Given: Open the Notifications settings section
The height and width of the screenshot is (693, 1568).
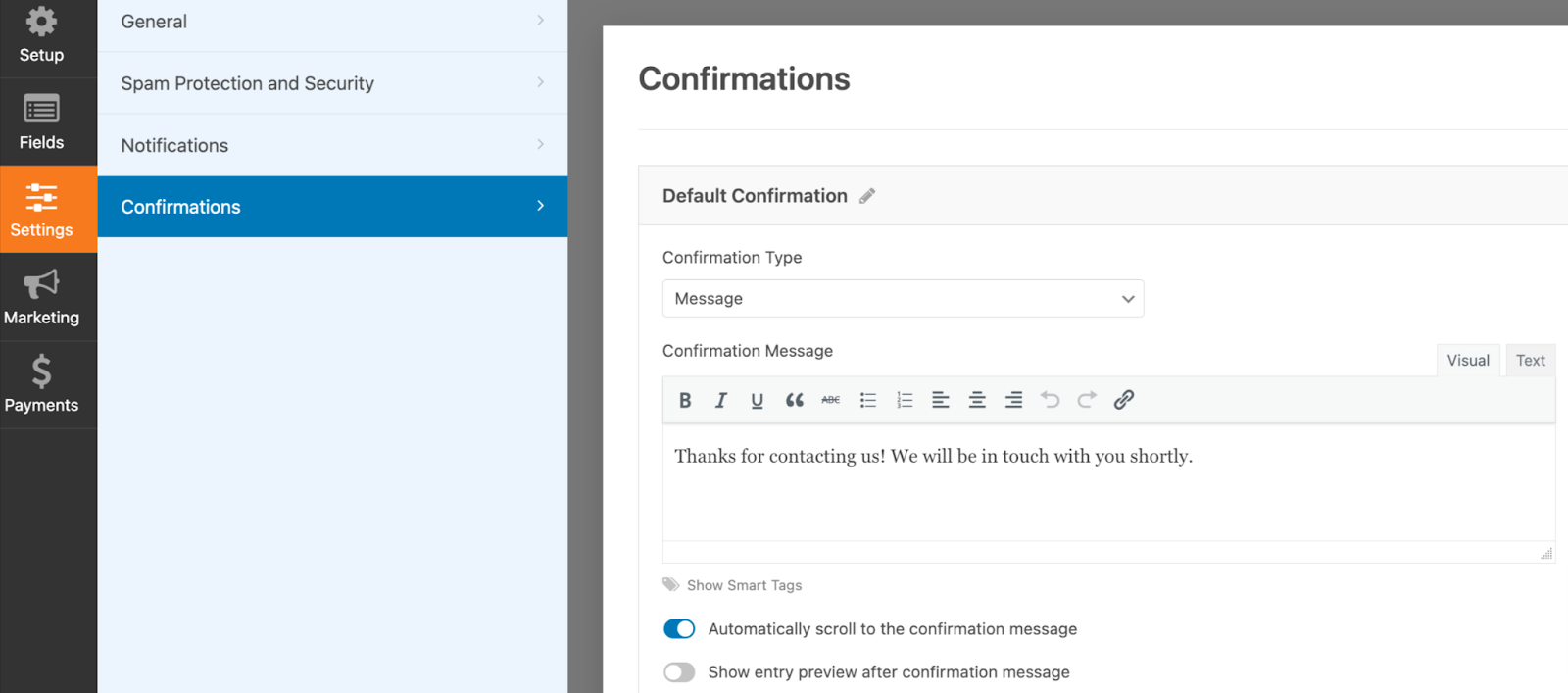Looking at the screenshot, I should [332, 145].
